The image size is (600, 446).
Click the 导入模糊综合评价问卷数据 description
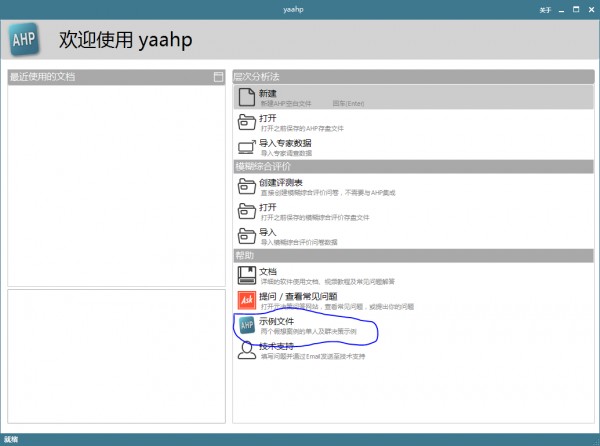(x=299, y=242)
